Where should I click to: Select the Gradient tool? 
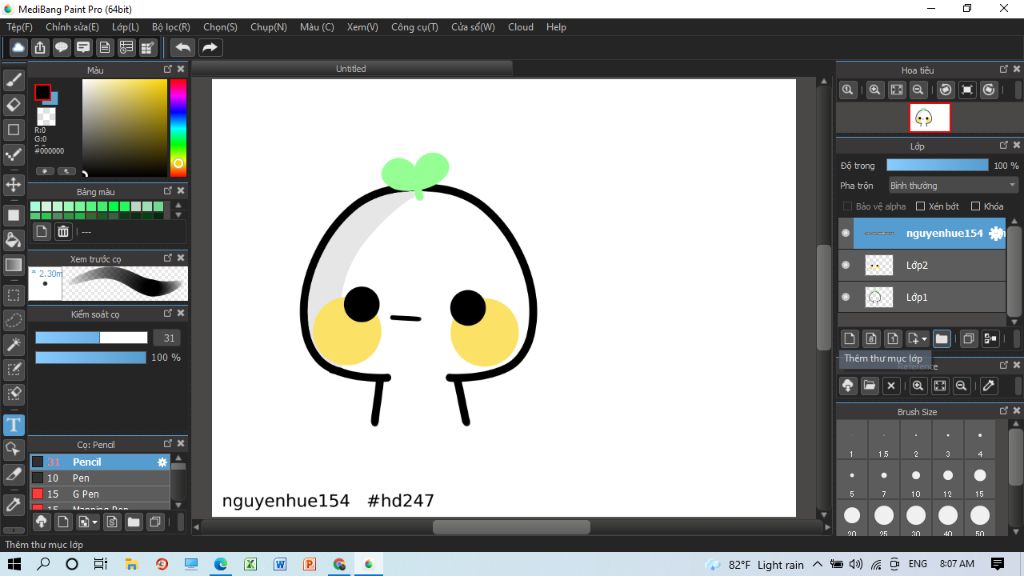click(14, 264)
